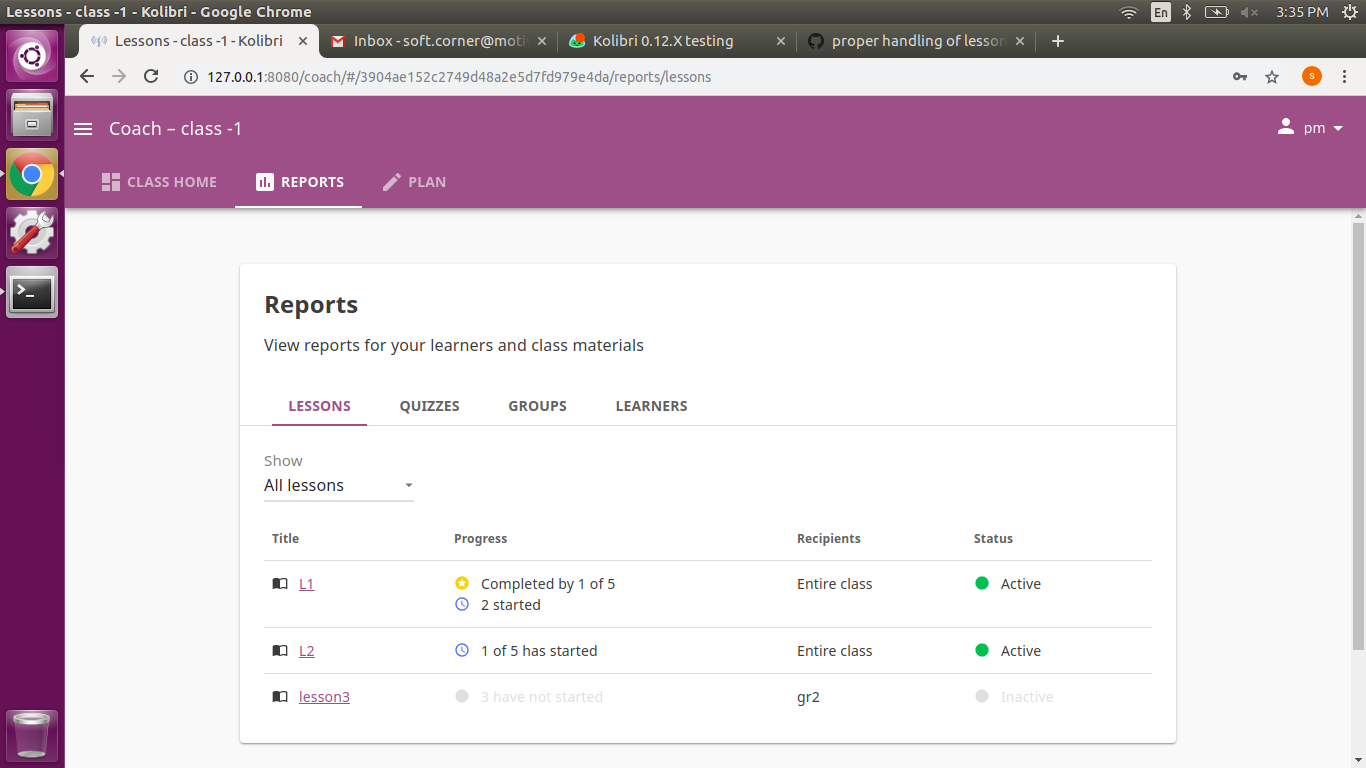The image size is (1366, 768).
Task: Click the page vertical scrollbar
Action: click(1358, 436)
